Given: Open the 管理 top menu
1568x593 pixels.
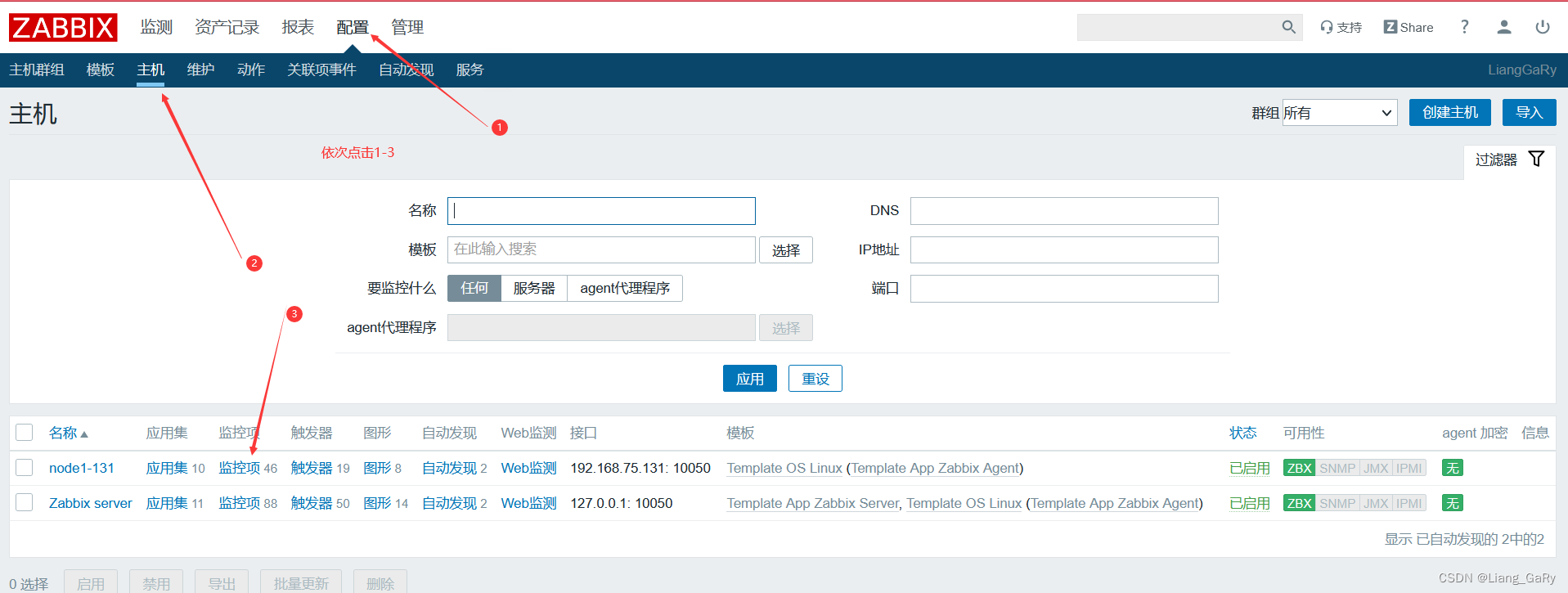Looking at the screenshot, I should (407, 27).
